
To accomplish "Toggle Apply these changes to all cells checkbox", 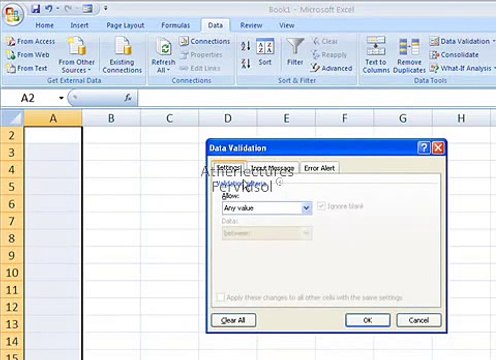I will (x=220, y=297).
